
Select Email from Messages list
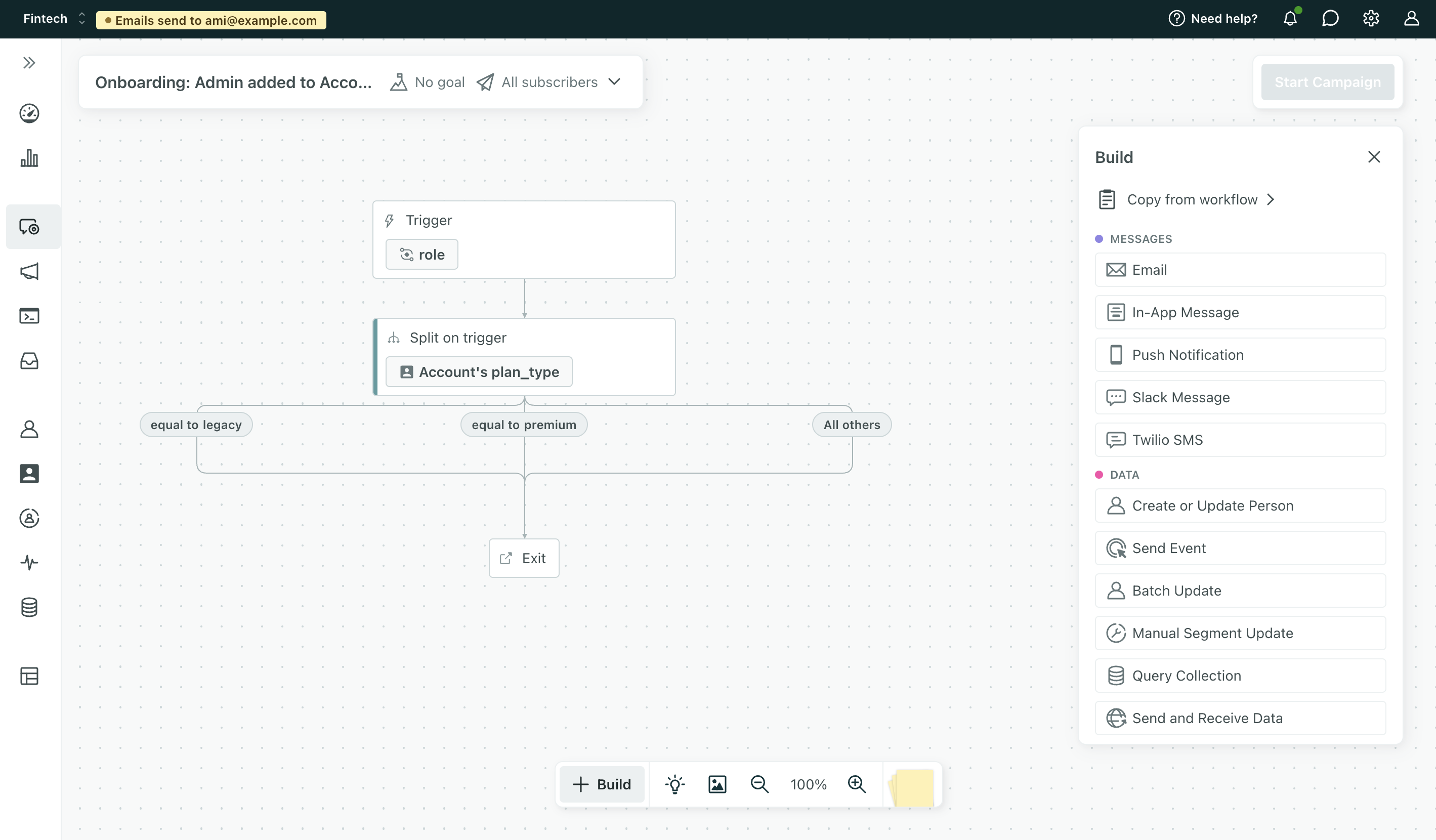pos(1240,270)
